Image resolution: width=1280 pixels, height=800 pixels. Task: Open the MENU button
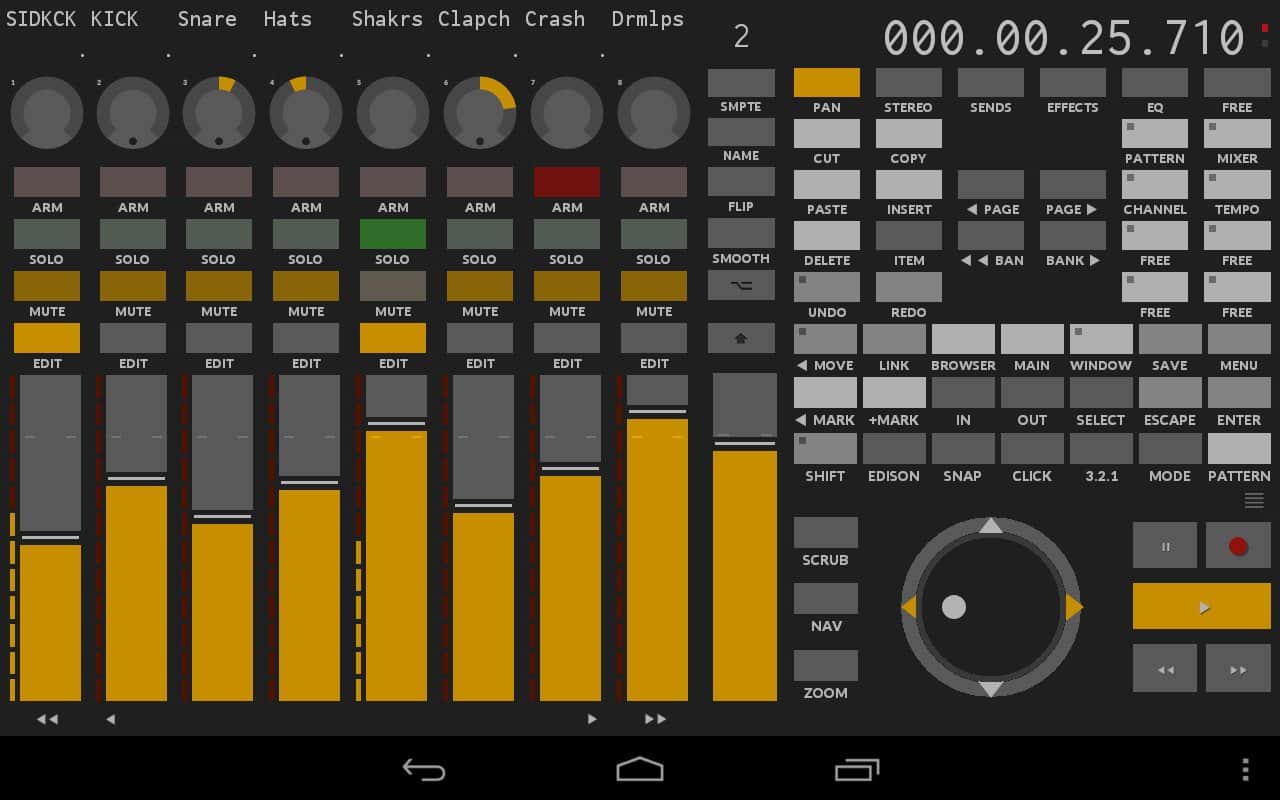coord(1238,340)
